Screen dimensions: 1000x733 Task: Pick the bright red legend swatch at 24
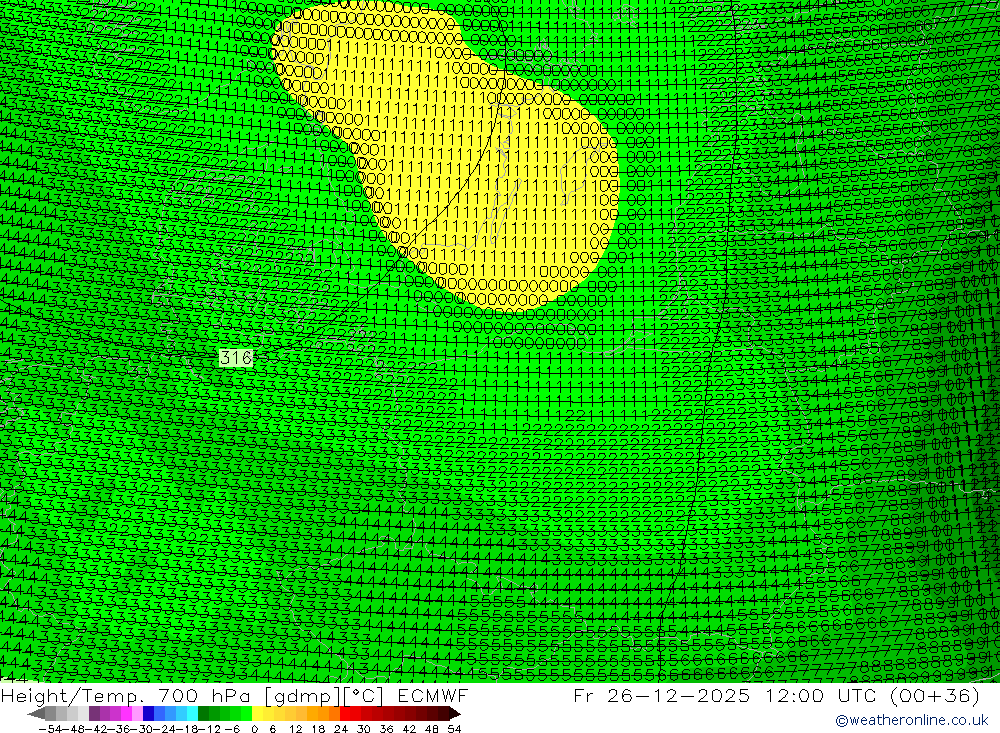click(345, 714)
